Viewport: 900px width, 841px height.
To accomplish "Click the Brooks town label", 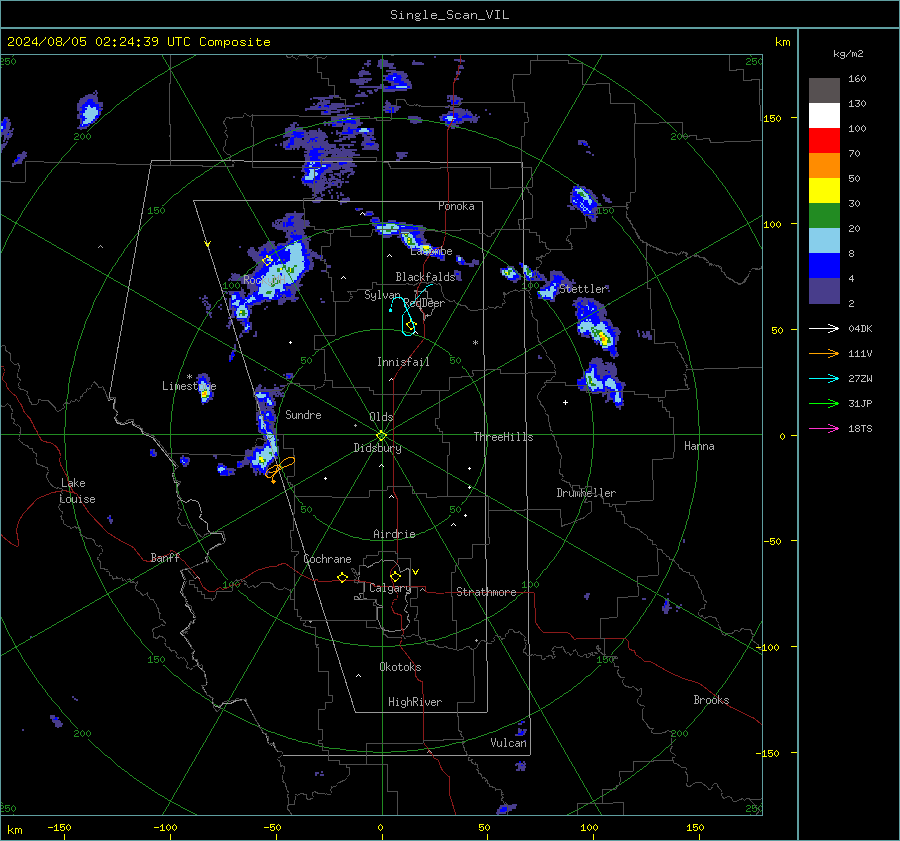I will (x=711, y=700).
